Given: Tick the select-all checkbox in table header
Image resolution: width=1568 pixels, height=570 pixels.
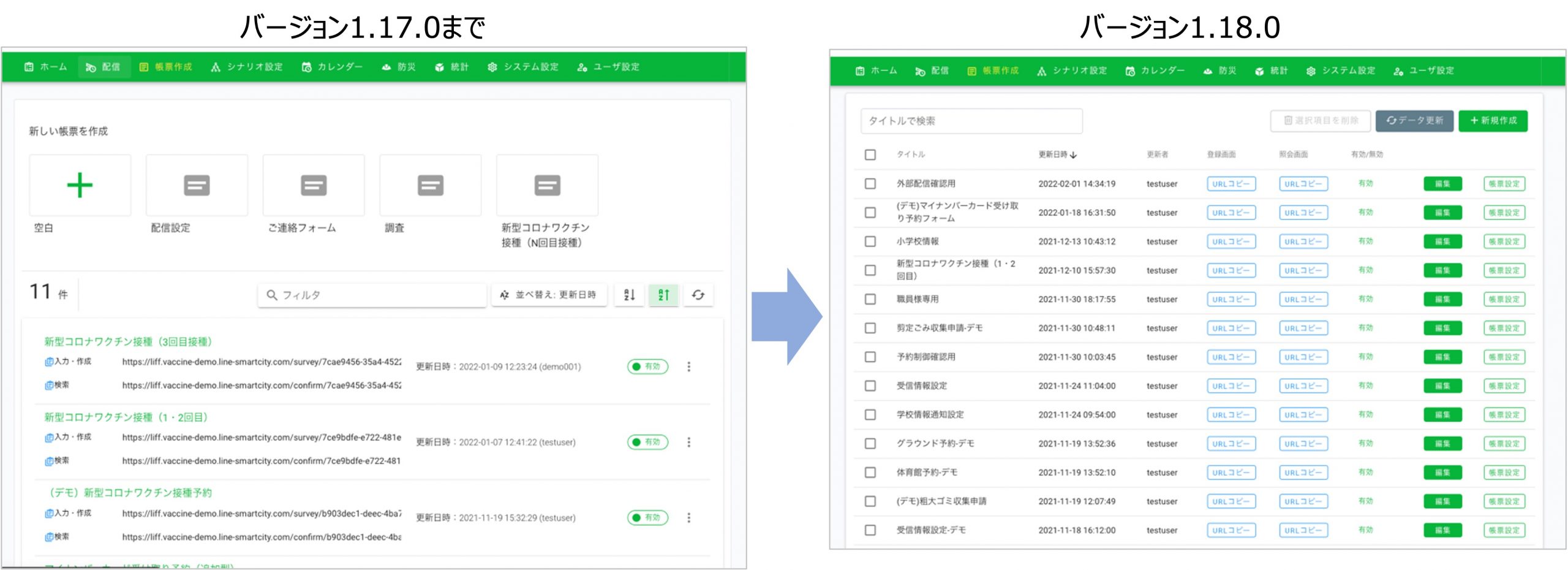Looking at the screenshot, I should 870,154.
